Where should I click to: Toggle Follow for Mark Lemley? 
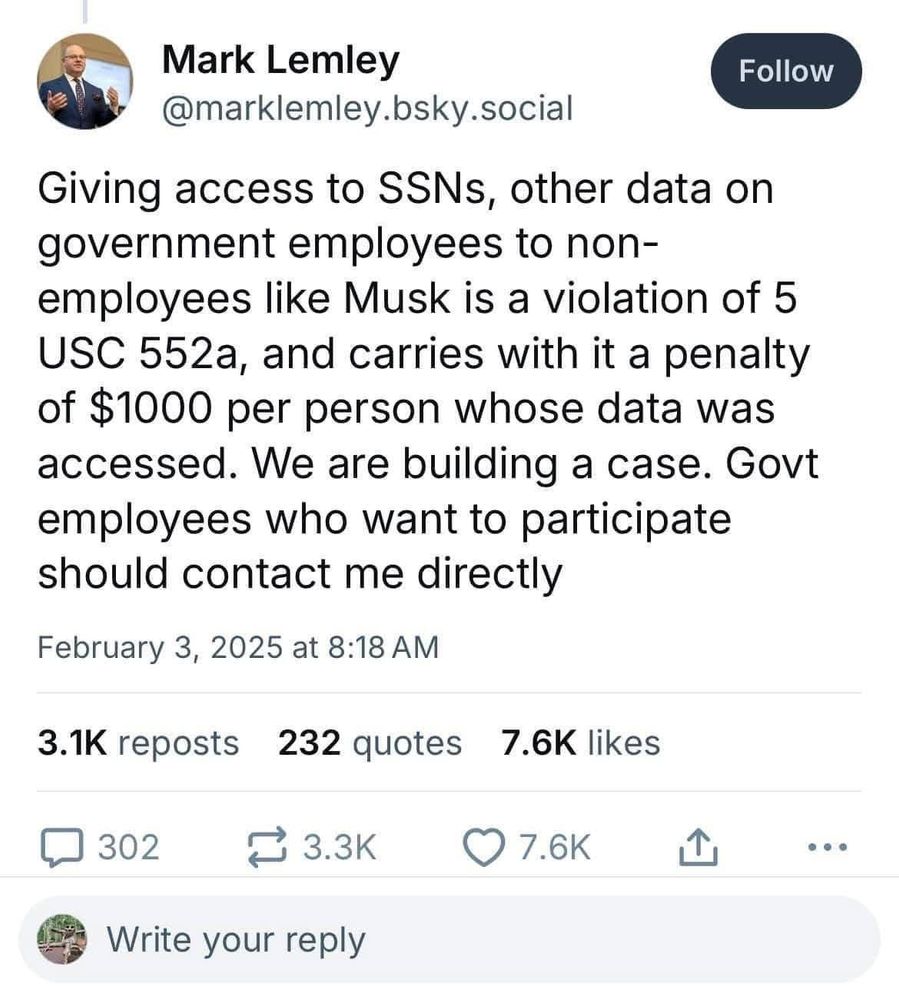coord(786,70)
